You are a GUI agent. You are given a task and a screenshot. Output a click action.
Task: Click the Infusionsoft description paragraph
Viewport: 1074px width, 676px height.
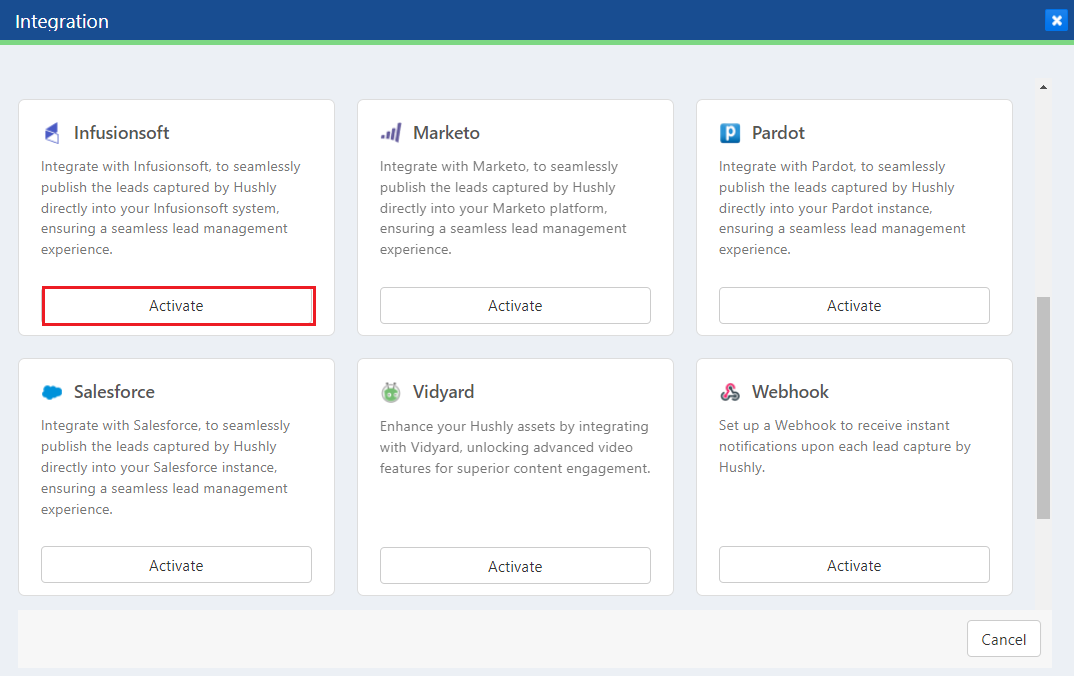(171, 208)
